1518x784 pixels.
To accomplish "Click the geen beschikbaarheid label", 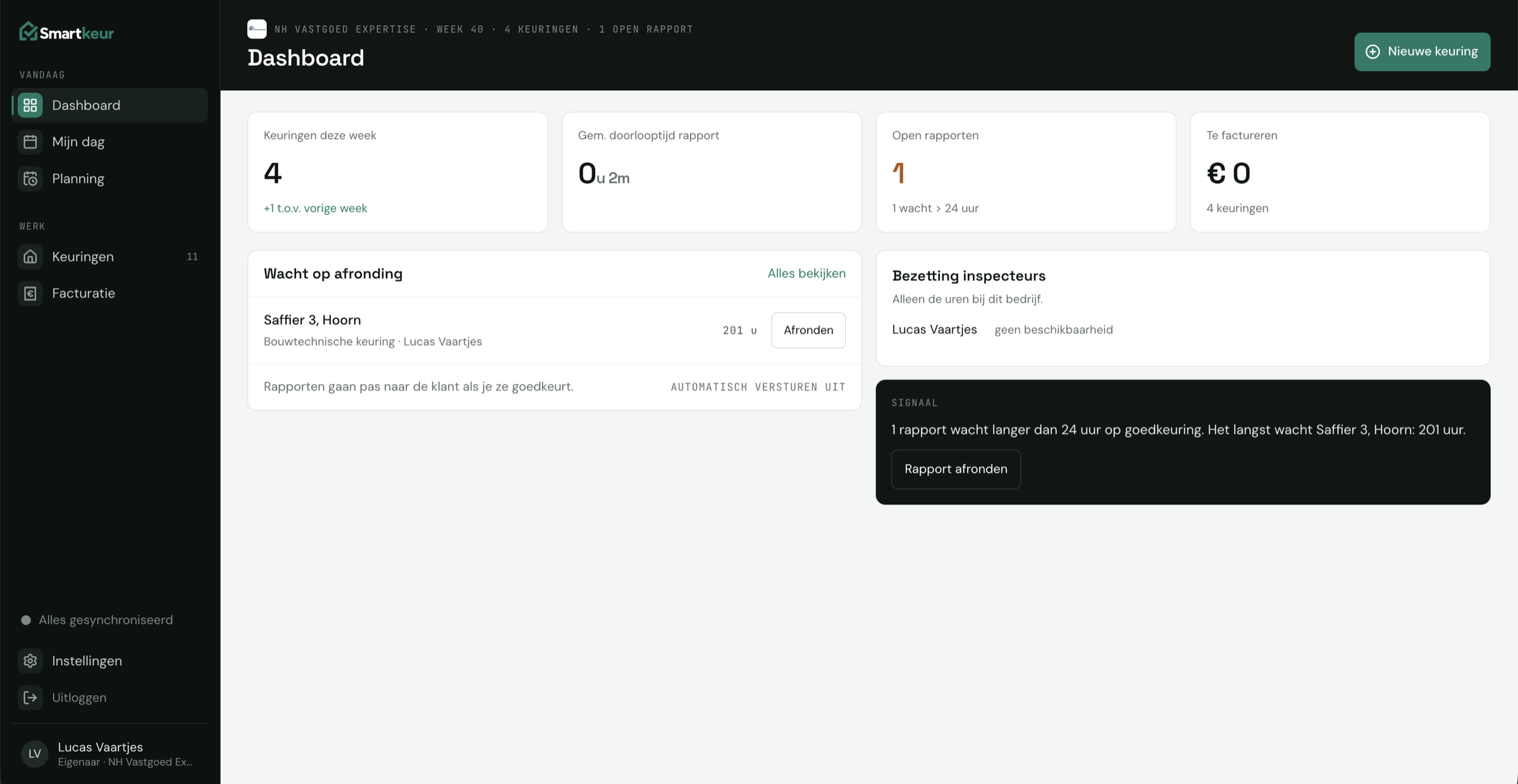I will [1053, 329].
